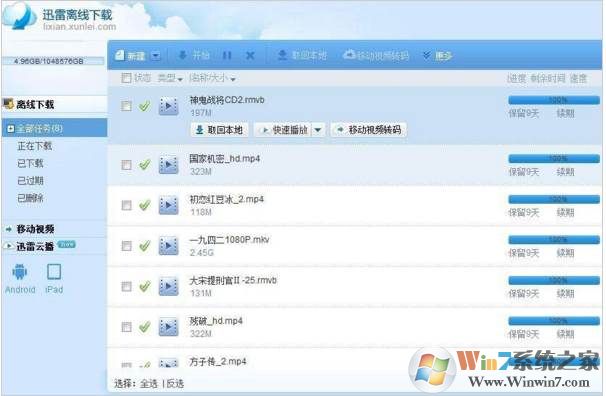Tick the checkbox for 一九四二1080P.mkv
Screen dimensions: 606x396
pyautogui.click(x=126, y=246)
